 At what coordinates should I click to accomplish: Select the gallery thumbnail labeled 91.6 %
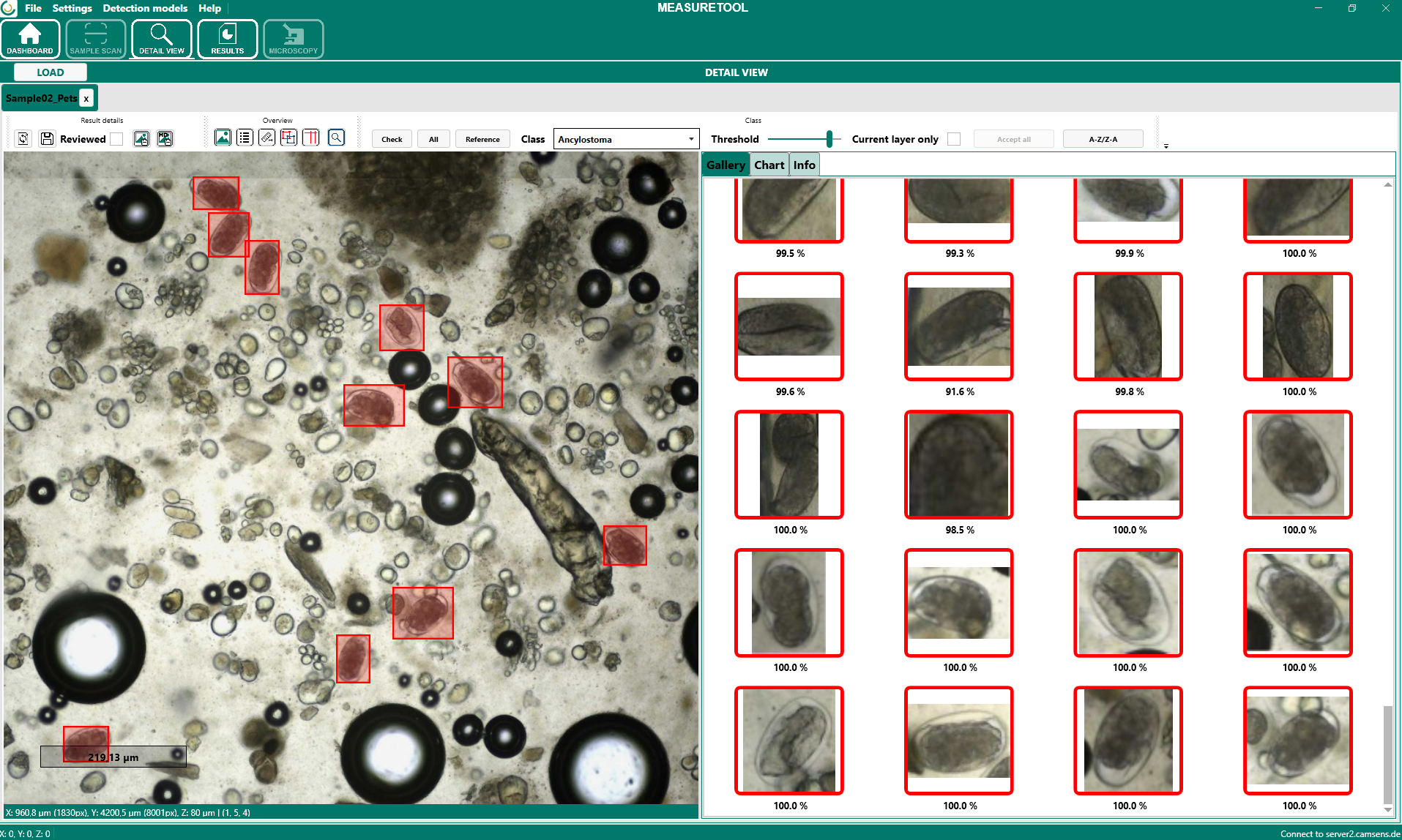click(x=958, y=326)
